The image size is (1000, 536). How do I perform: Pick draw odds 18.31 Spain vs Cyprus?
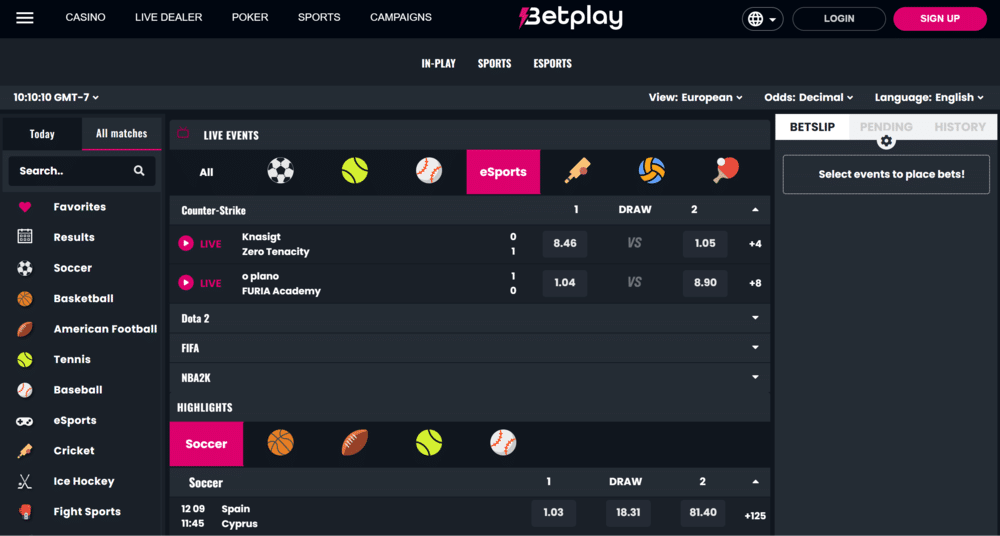pos(628,512)
